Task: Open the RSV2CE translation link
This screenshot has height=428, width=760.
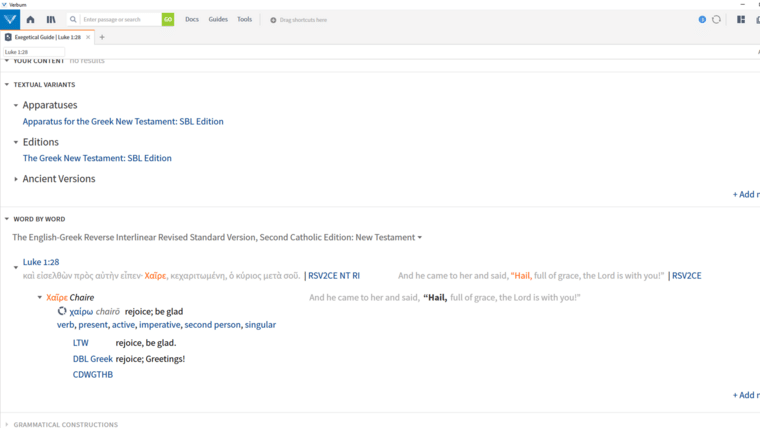Action: point(686,276)
